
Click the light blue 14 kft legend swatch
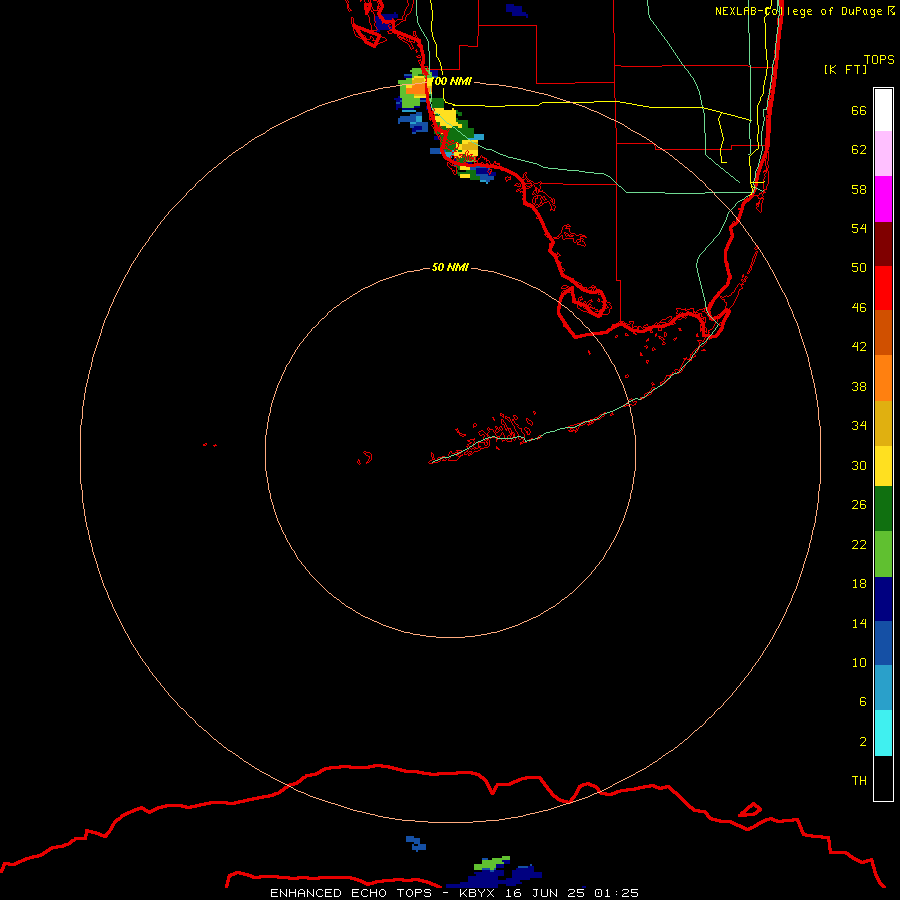[883, 688]
